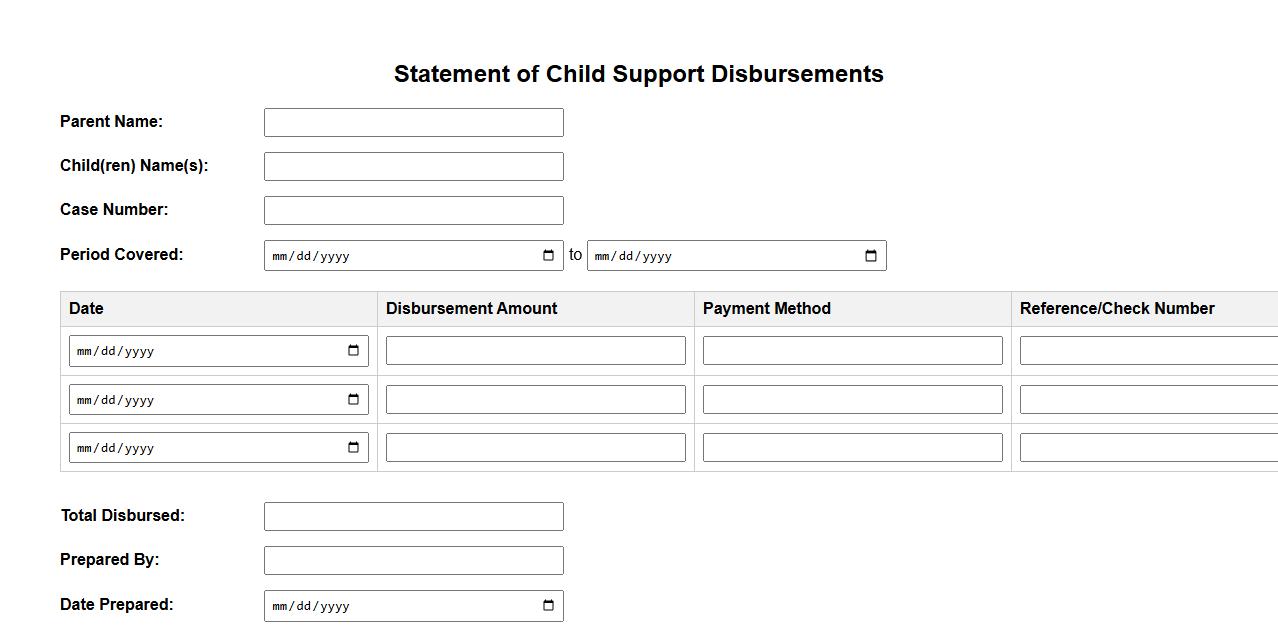
Task: Click the Payment Method column header
Action: (x=767, y=309)
